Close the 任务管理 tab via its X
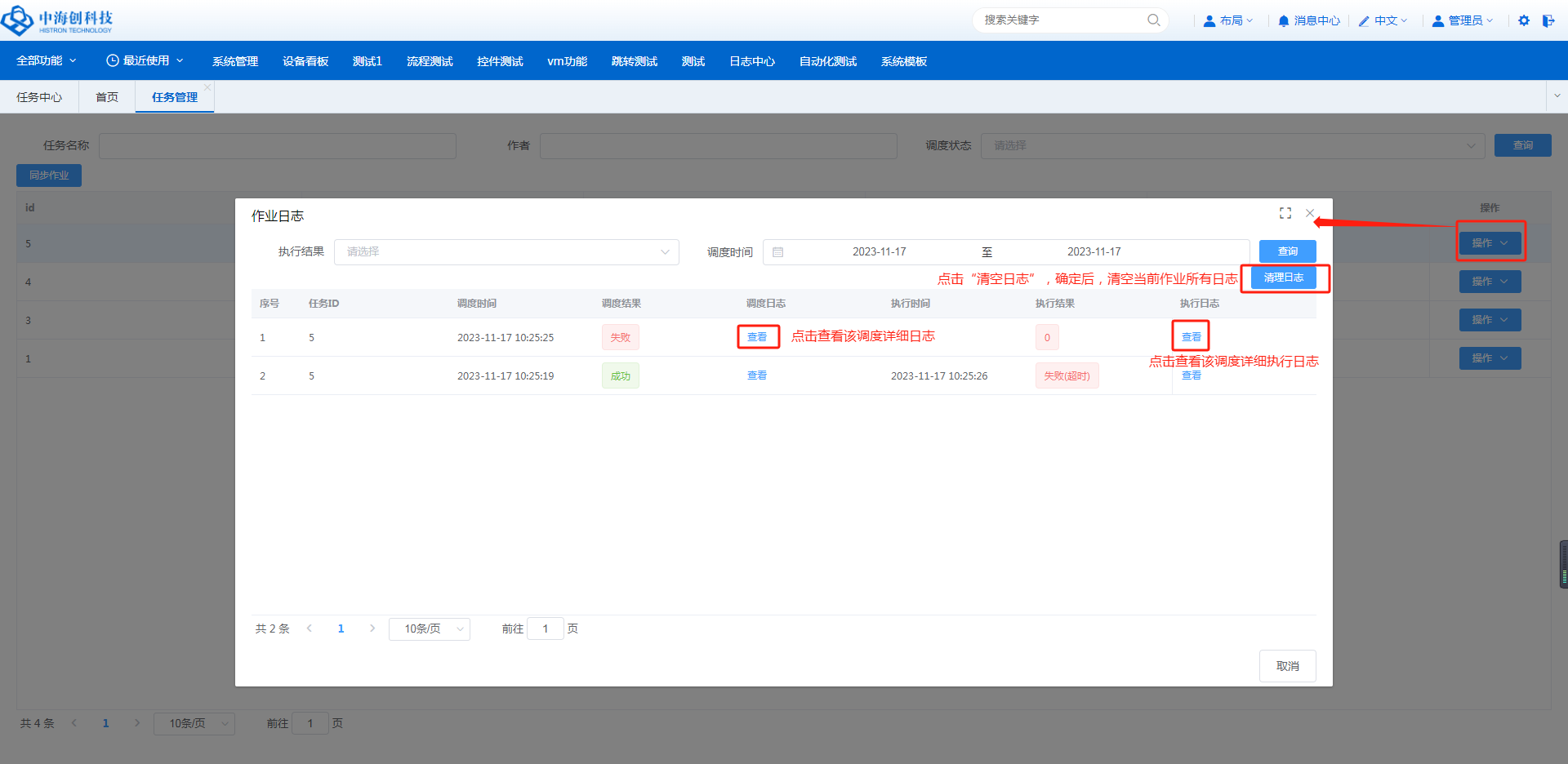This screenshot has height=764, width=1568. click(x=207, y=87)
